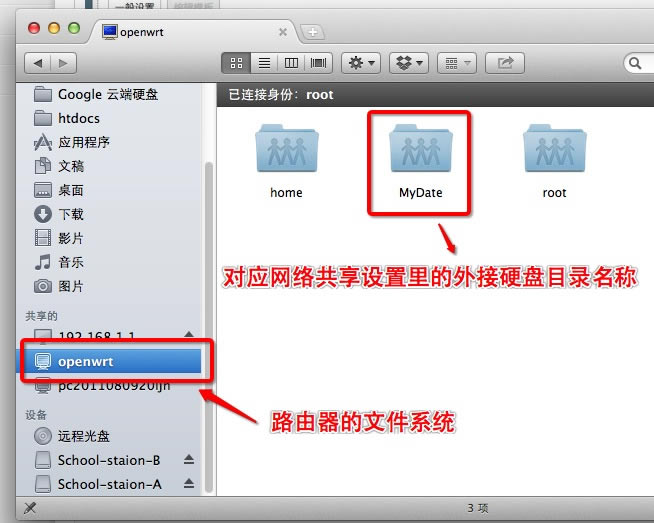654x523 pixels.
Task: Click the sidebar scrollbar
Action: click(209, 327)
